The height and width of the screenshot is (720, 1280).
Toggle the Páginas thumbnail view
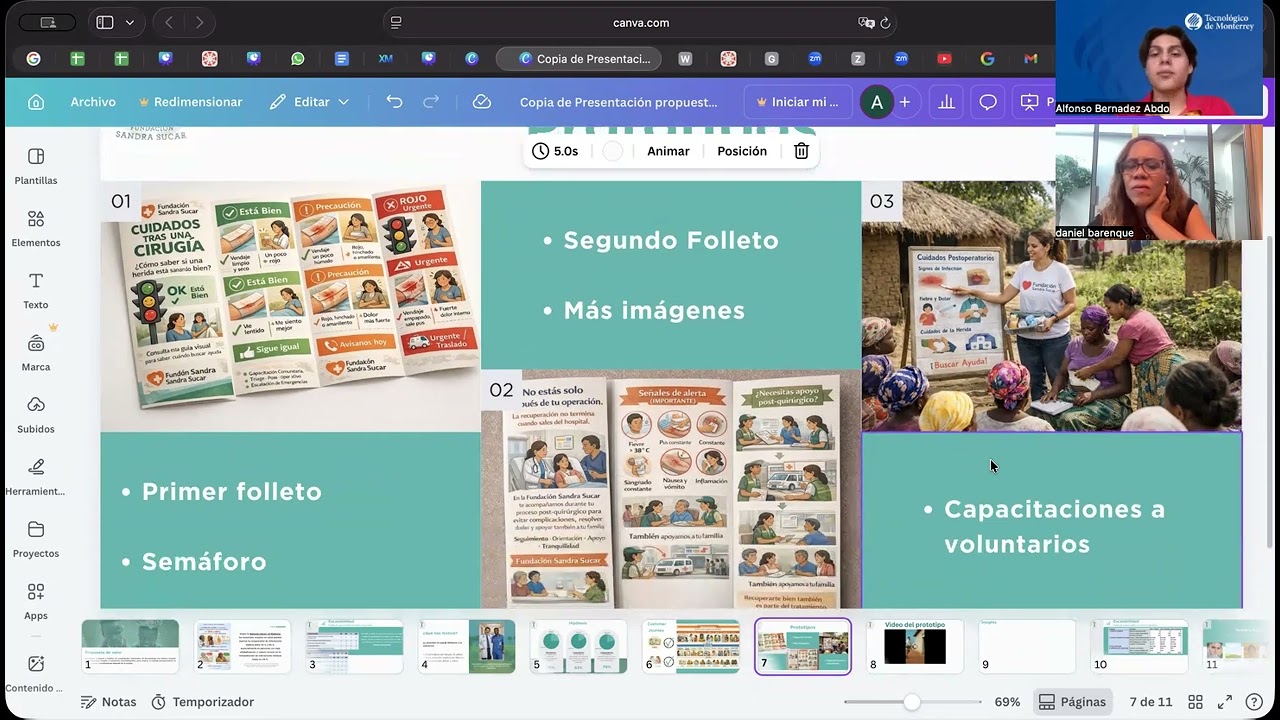pyautogui.click(x=1072, y=702)
